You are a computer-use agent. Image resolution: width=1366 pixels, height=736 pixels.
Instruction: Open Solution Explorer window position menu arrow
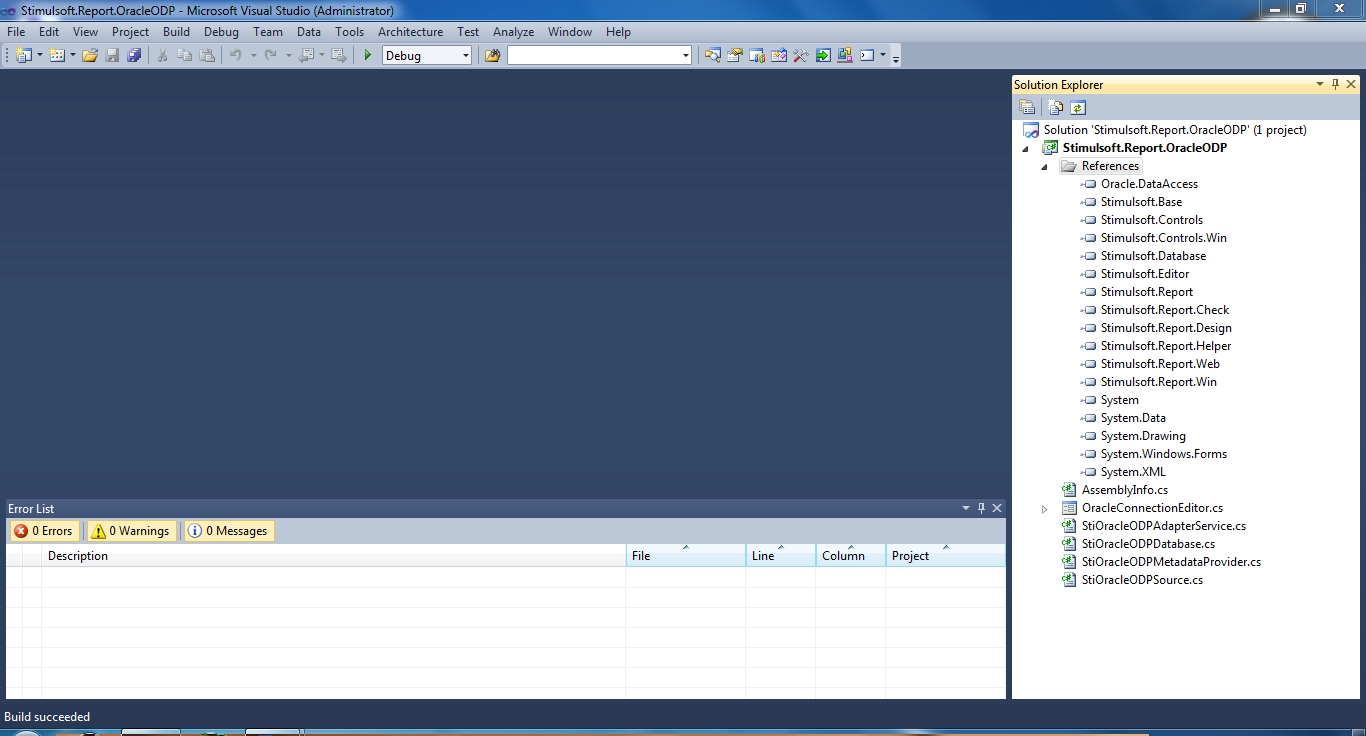(x=1320, y=85)
